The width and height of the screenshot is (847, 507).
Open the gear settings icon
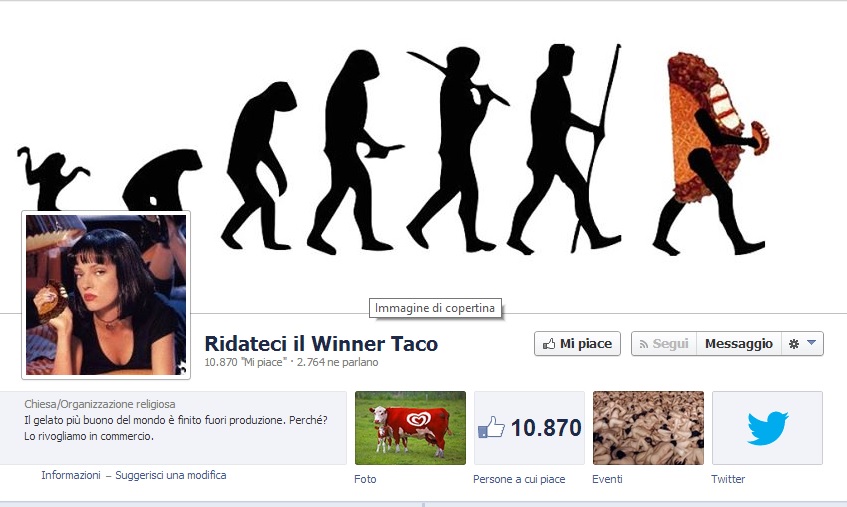794,344
